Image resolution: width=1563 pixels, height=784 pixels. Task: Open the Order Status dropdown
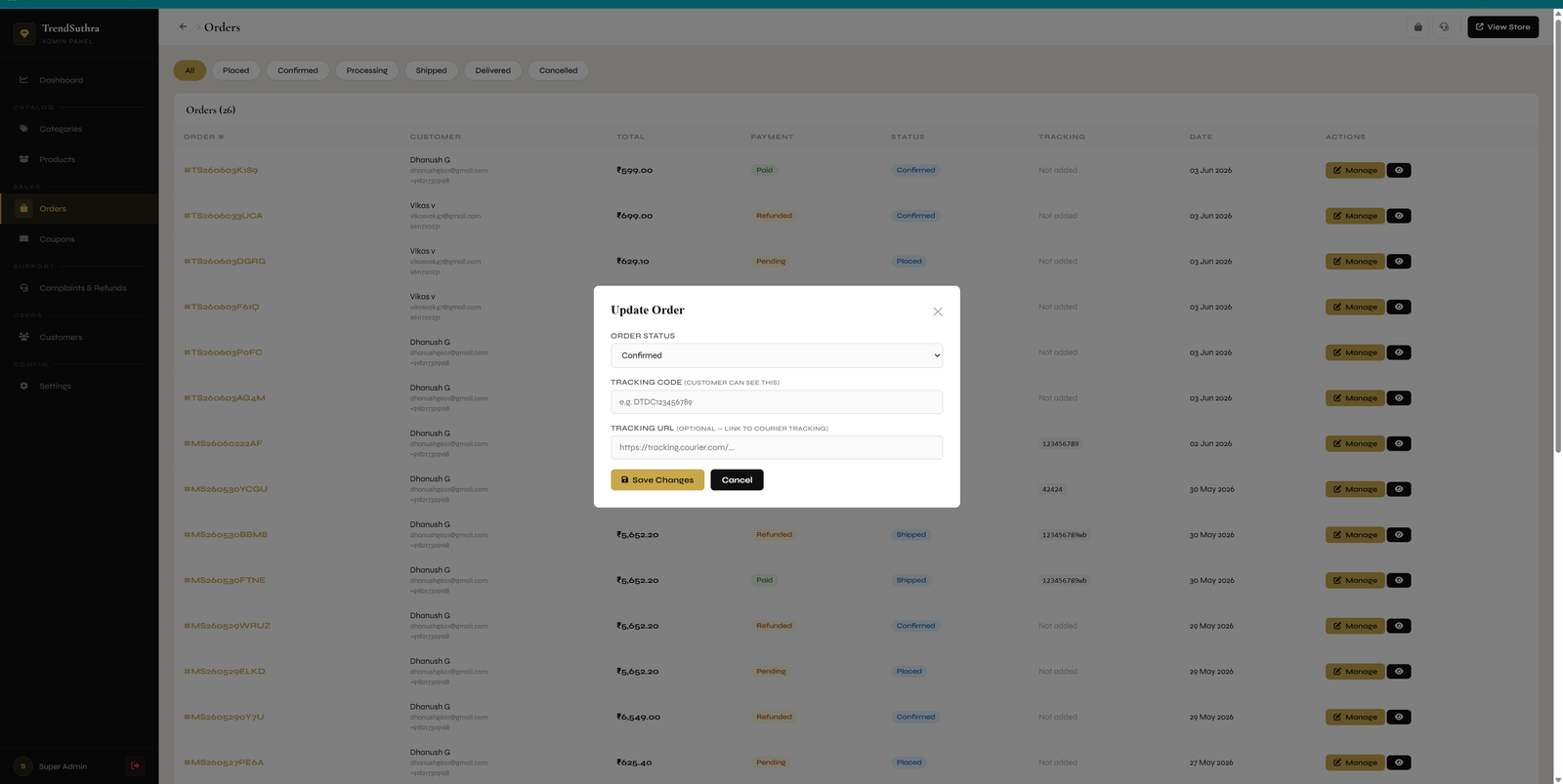[x=777, y=355]
